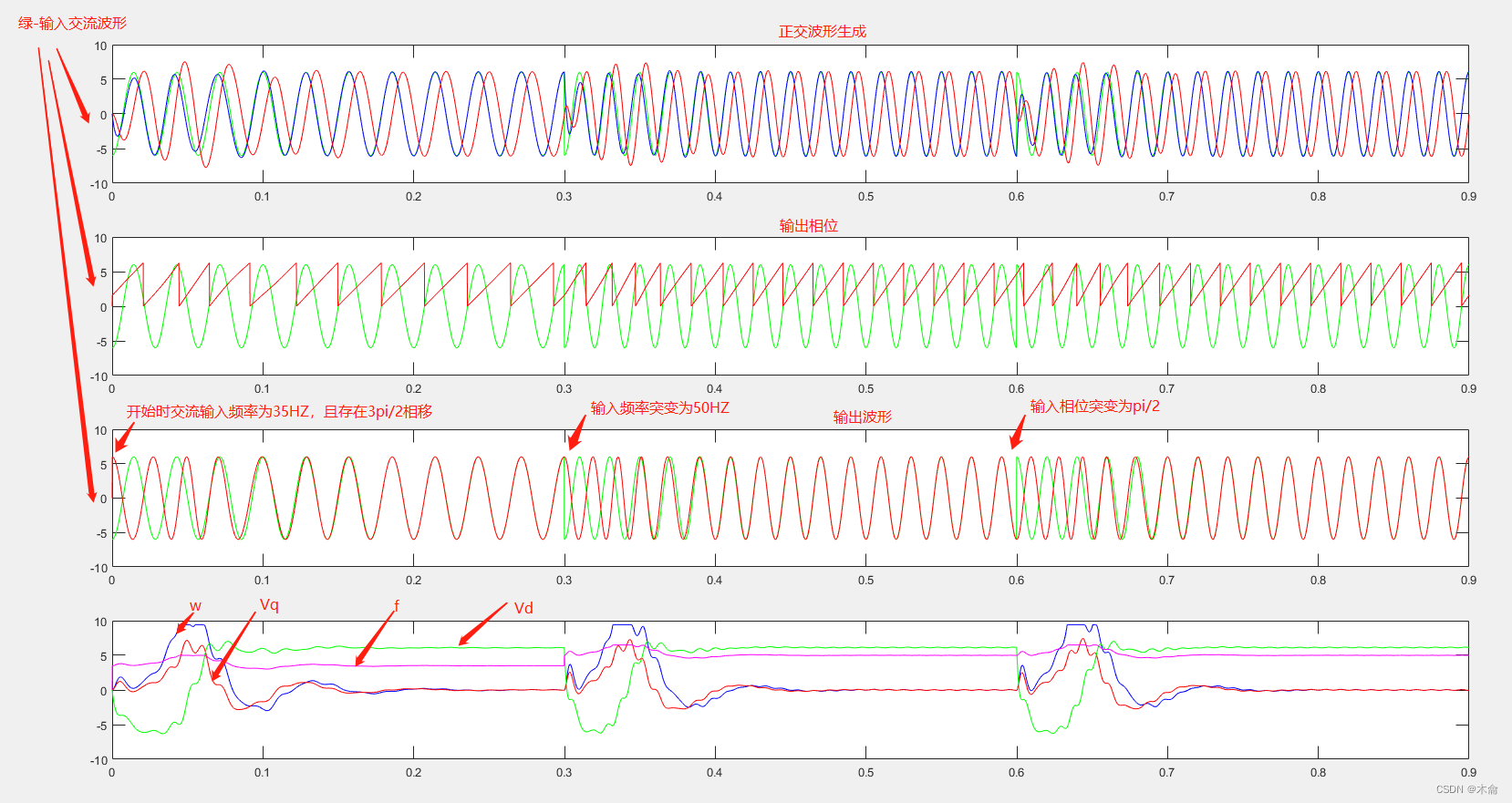Click inside the 输出波形 plot area
Image resolution: width=1512 pixels, height=803 pixels.
tap(790, 499)
